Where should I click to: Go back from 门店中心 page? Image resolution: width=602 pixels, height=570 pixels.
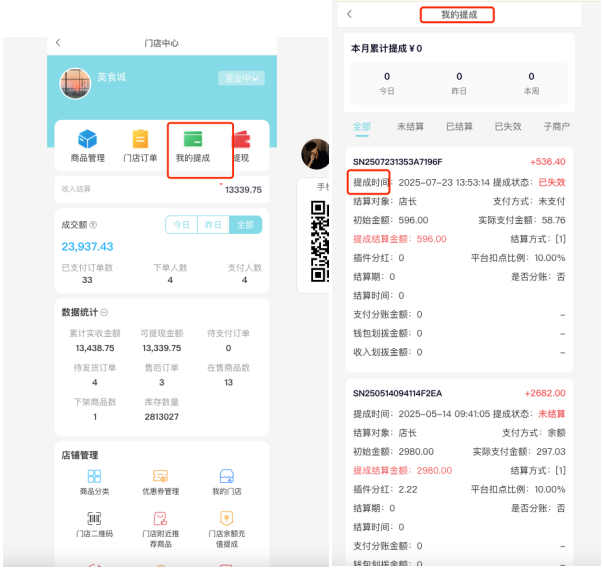pyautogui.click(x=58, y=43)
